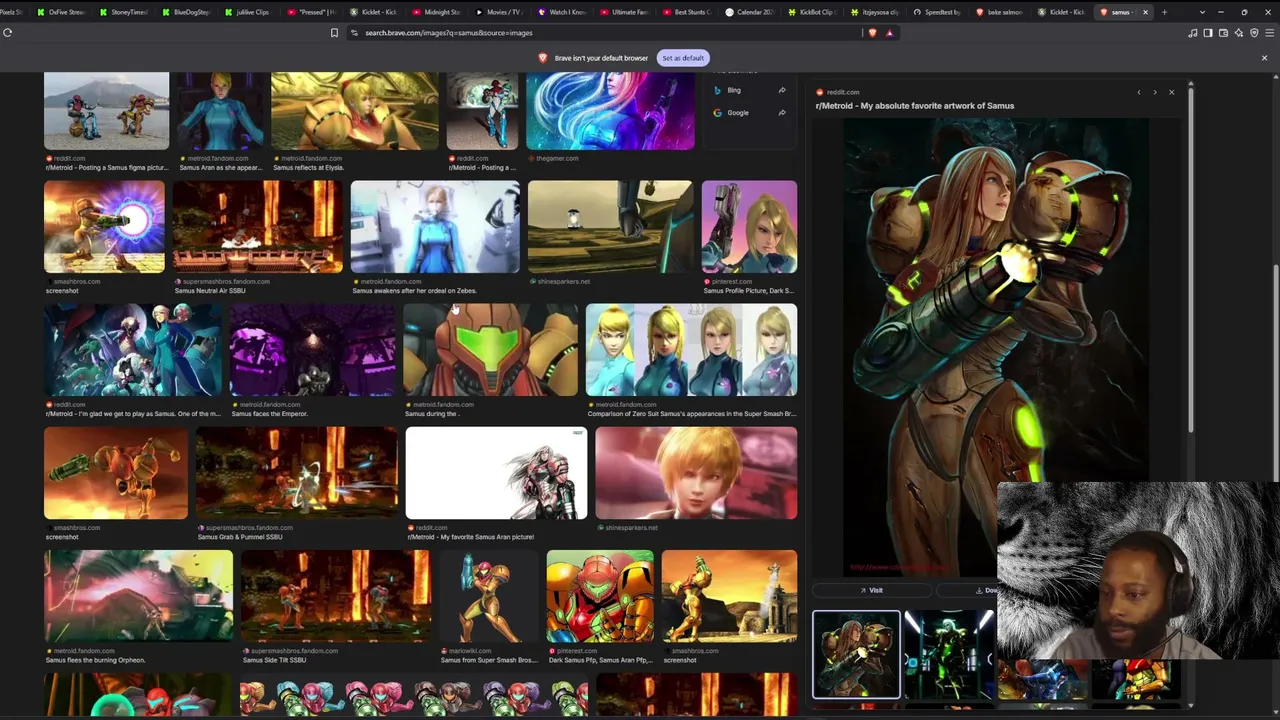Open a new browser tab

tap(1164, 12)
